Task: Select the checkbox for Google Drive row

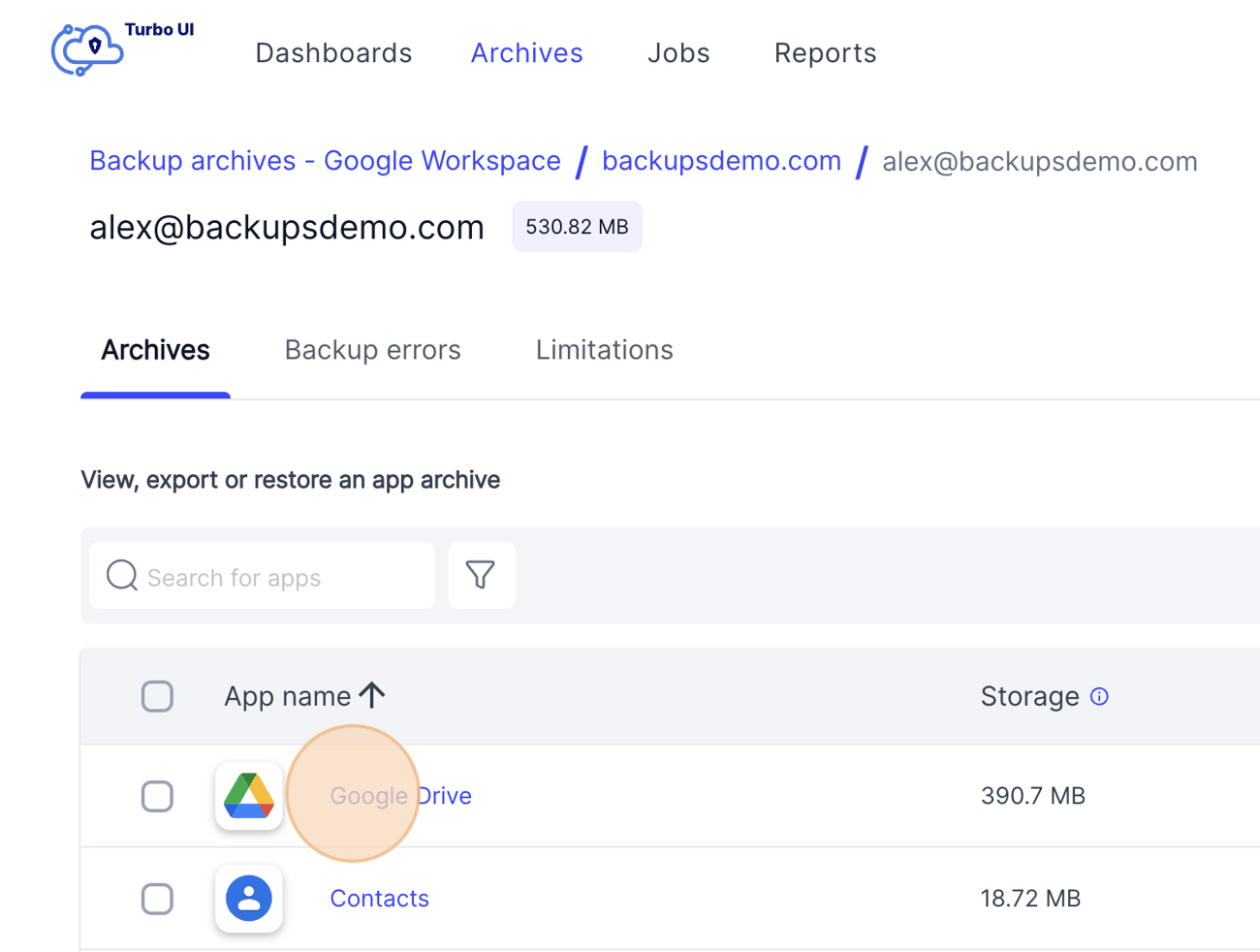Action: click(157, 796)
